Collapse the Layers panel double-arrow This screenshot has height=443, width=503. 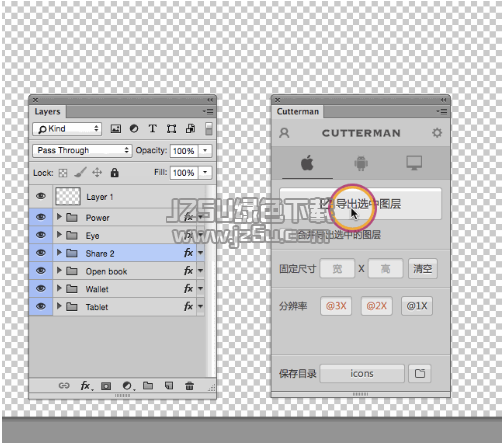[x=210, y=100]
